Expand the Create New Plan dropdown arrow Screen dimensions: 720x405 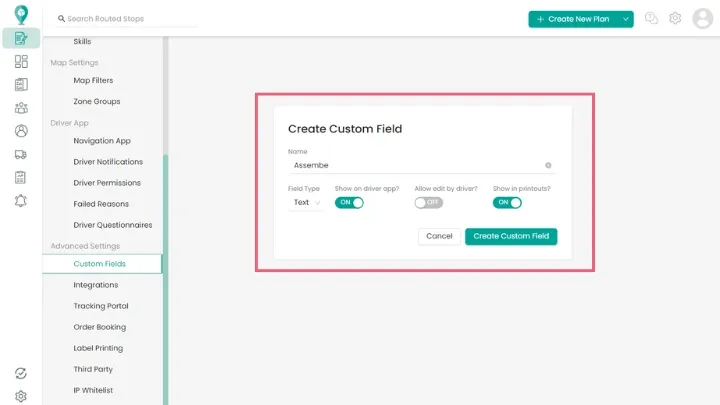(626, 19)
